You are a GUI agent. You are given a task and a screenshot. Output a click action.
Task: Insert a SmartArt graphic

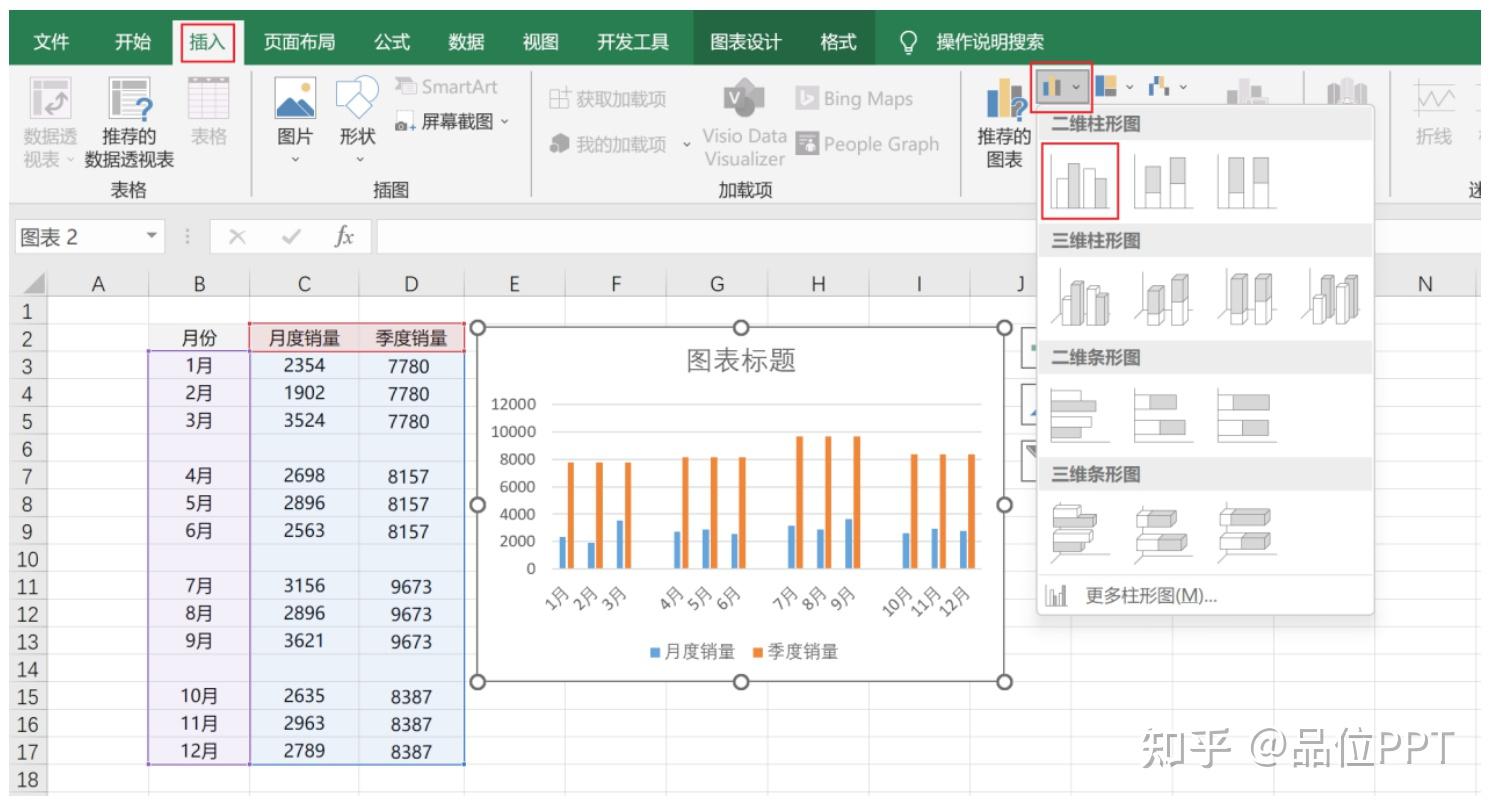pos(447,86)
